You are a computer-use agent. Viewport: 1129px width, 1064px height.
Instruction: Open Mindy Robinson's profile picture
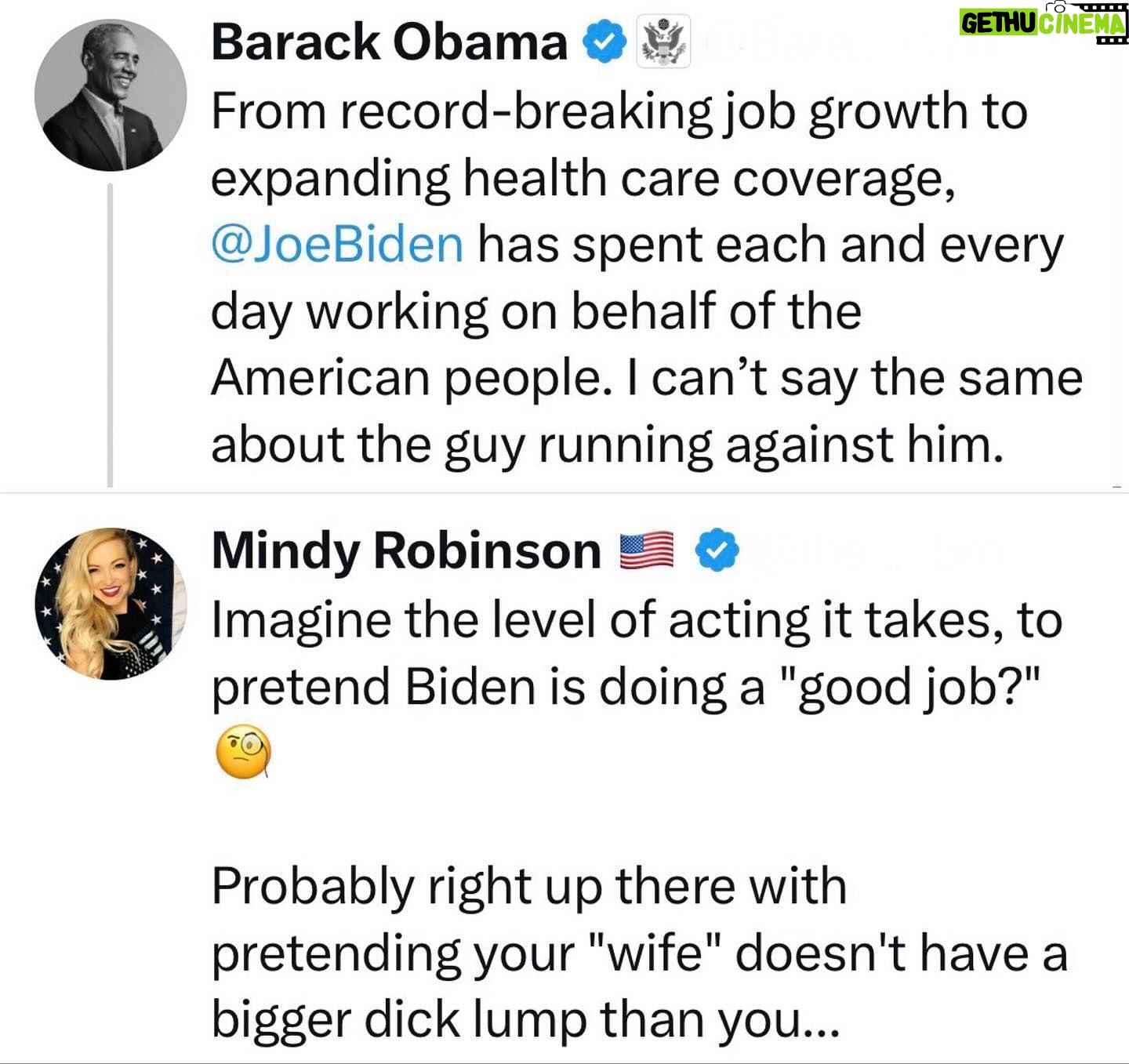click(x=111, y=603)
